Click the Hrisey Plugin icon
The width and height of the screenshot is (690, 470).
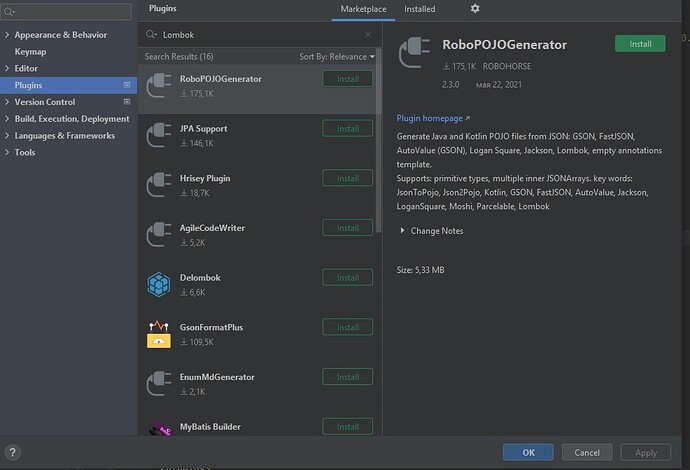(x=159, y=185)
